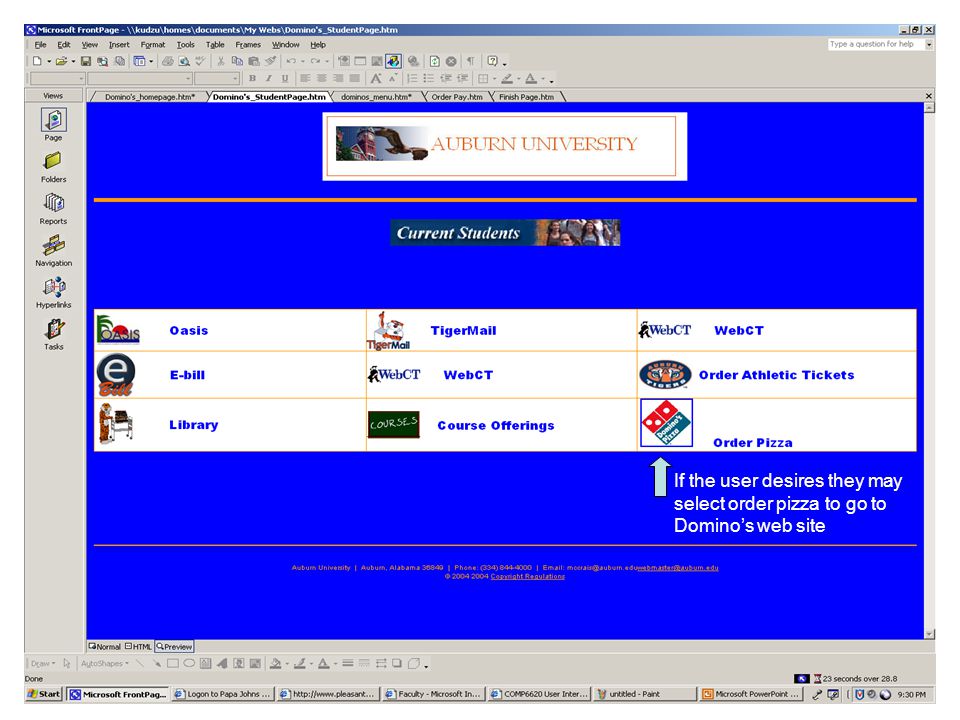Click the Font Color button in formatting toolbar

[531, 78]
